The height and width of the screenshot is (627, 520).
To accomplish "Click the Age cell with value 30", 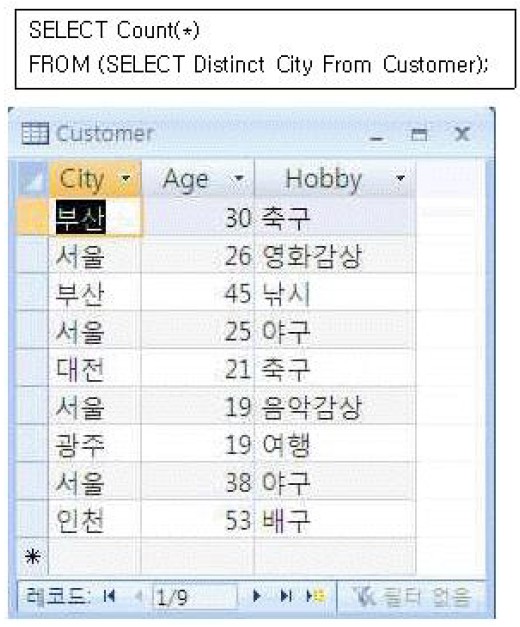I will [198, 217].
